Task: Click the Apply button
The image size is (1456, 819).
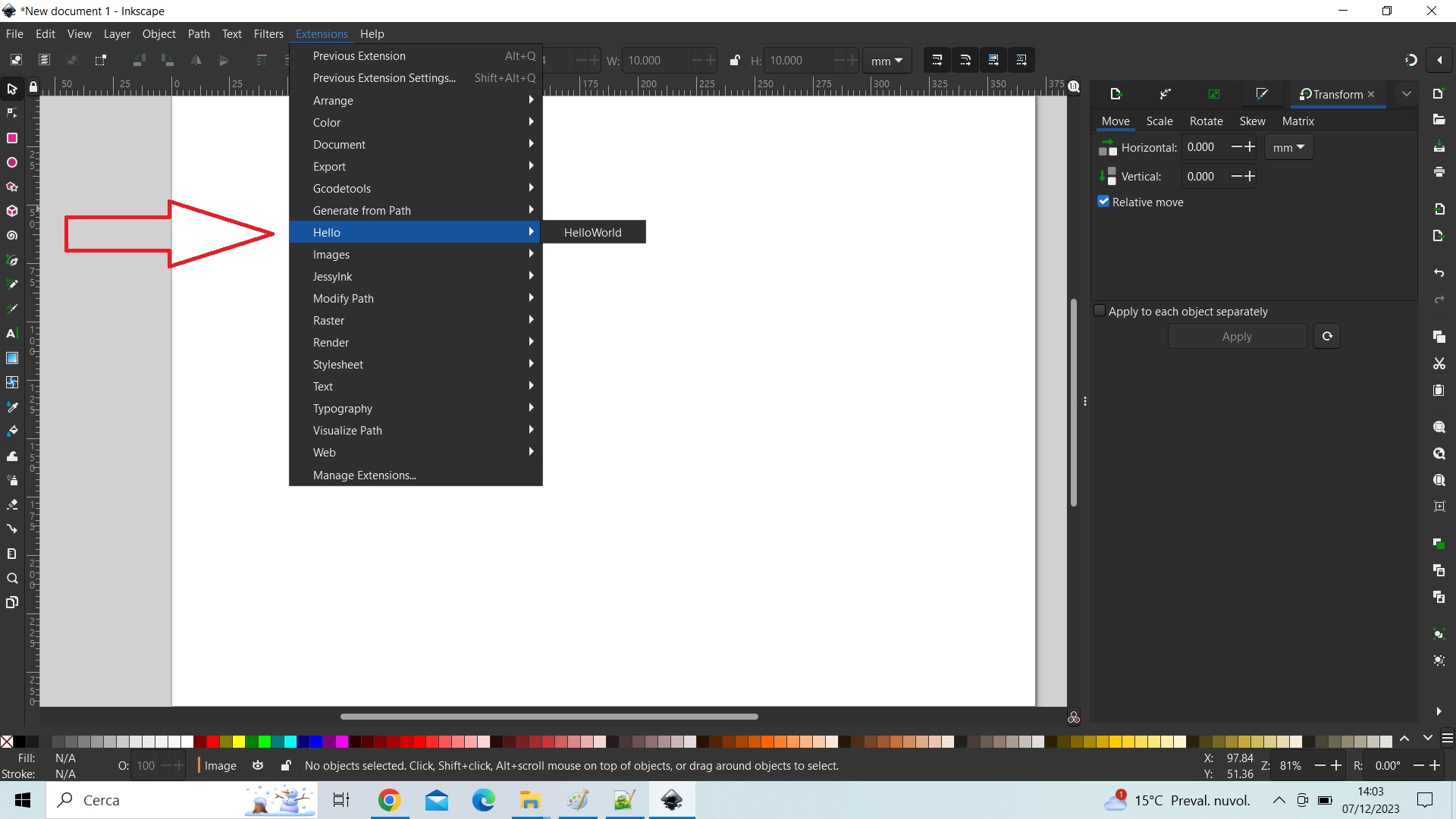Action: [x=1236, y=337]
